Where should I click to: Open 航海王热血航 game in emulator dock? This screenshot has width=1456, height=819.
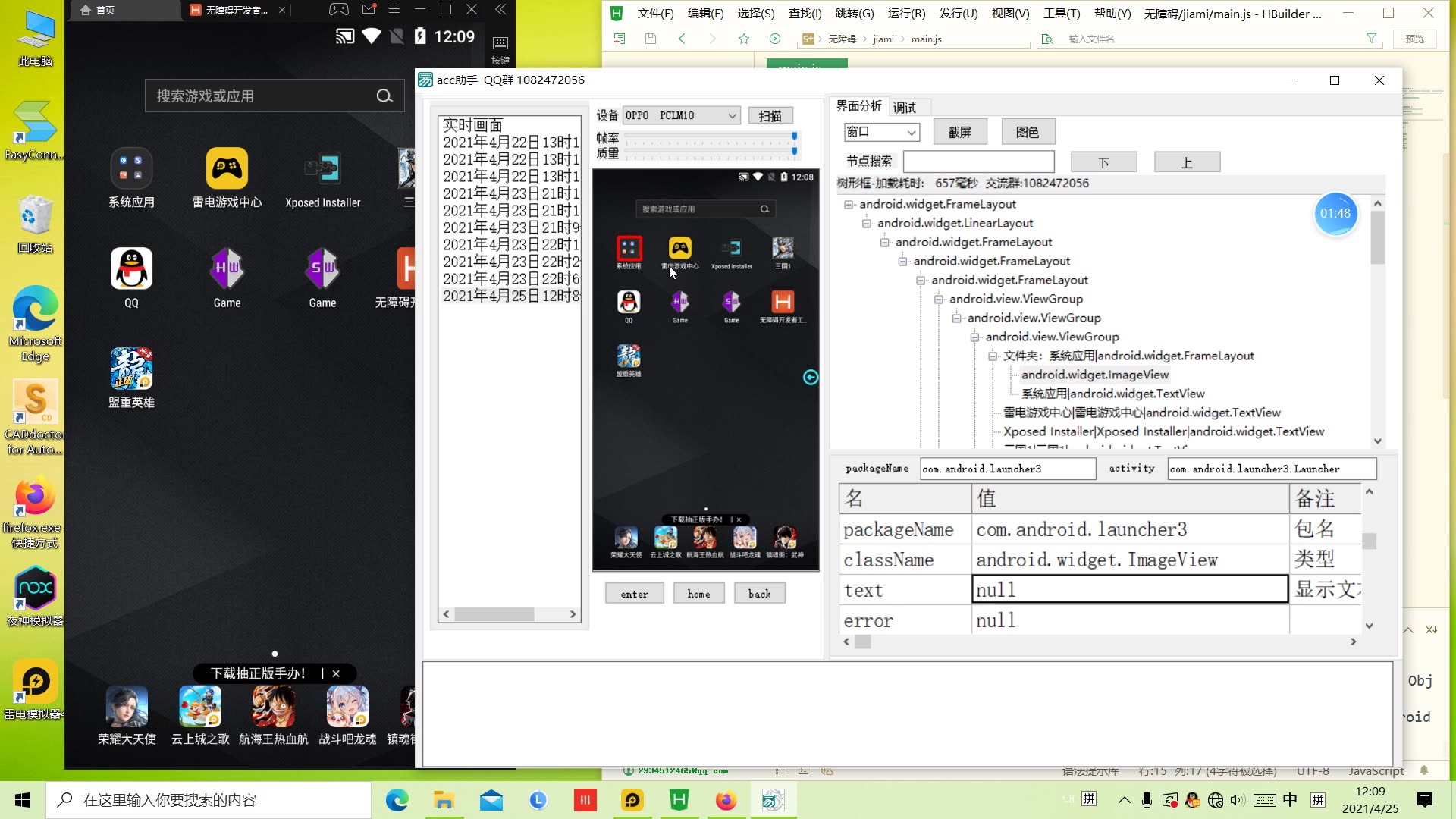(274, 707)
